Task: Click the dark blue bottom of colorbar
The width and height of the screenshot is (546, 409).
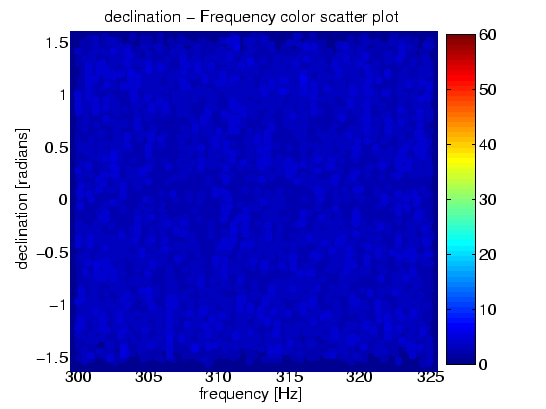Action: (461, 359)
